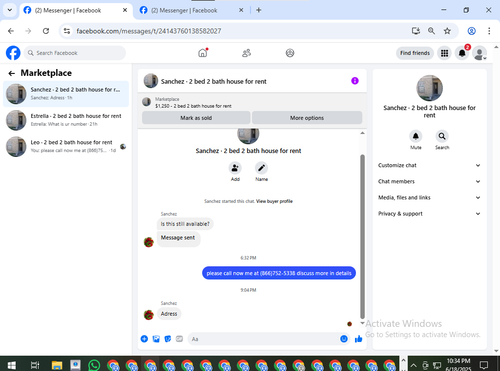Click the Name edit pencil icon
Viewport: 500px width, 371px height.
pyautogui.click(x=261, y=168)
